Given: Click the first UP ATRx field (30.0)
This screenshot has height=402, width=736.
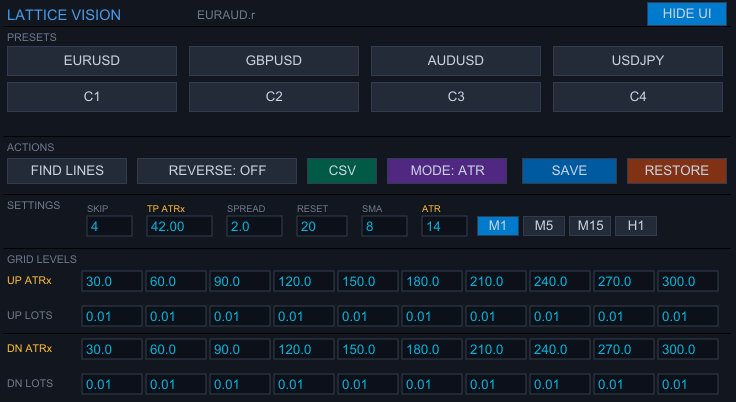Looking at the screenshot, I should [x=113, y=282].
